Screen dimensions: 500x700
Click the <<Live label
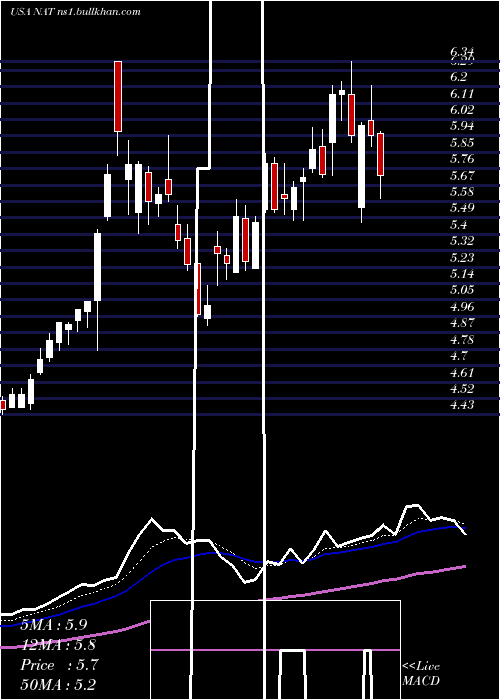tap(421, 667)
